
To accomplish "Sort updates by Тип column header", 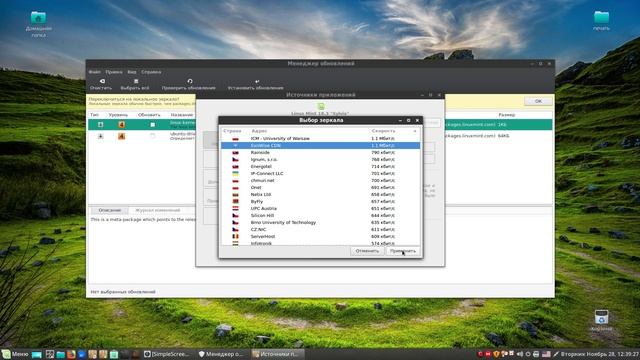I will (x=95, y=115).
